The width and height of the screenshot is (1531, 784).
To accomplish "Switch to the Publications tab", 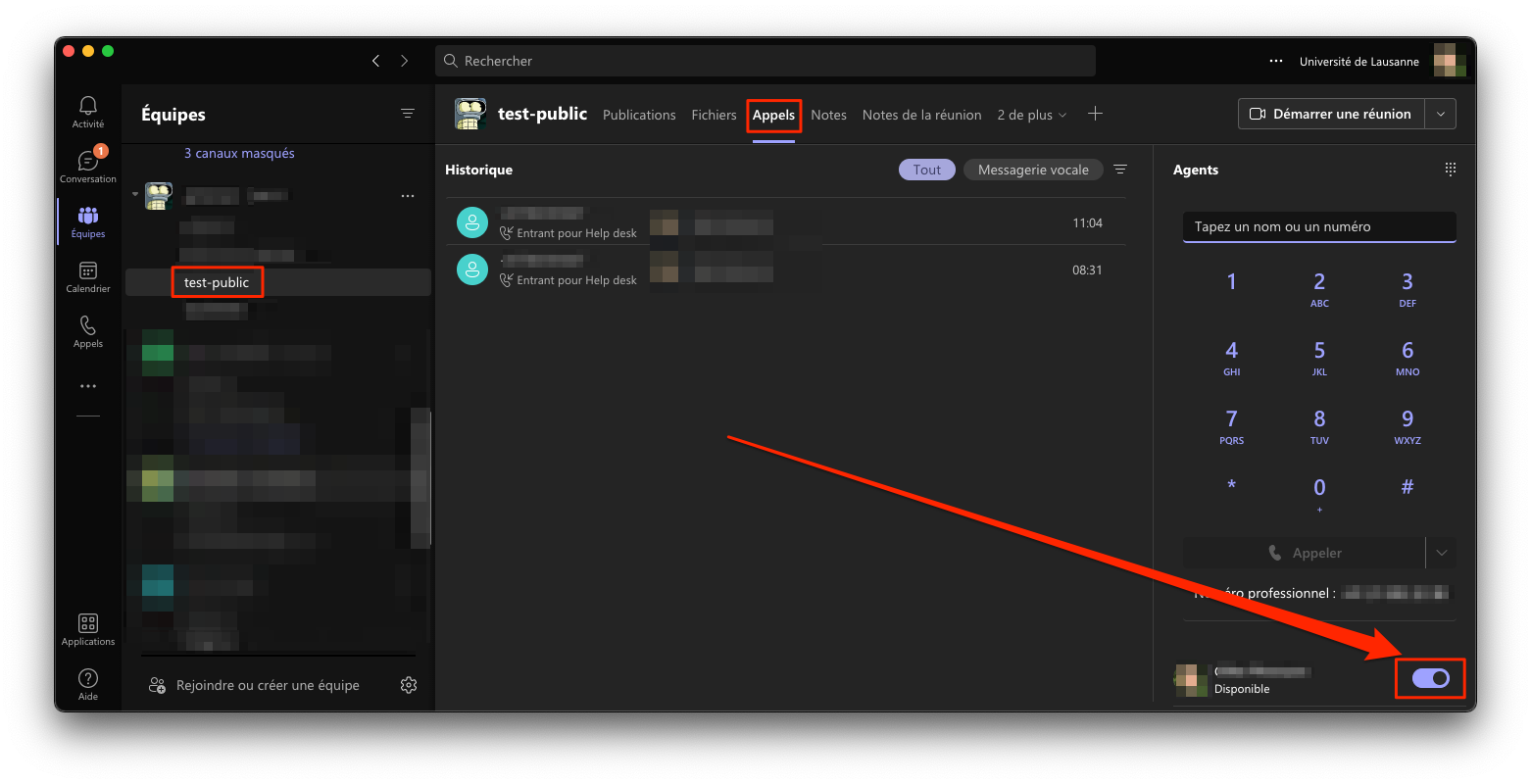I will pyautogui.click(x=639, y=115).
